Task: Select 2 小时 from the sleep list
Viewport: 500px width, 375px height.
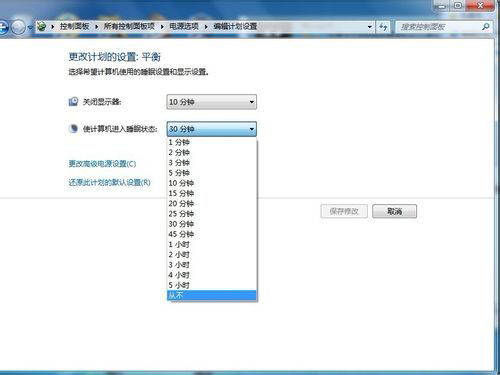Action: [x=212, y=255]
